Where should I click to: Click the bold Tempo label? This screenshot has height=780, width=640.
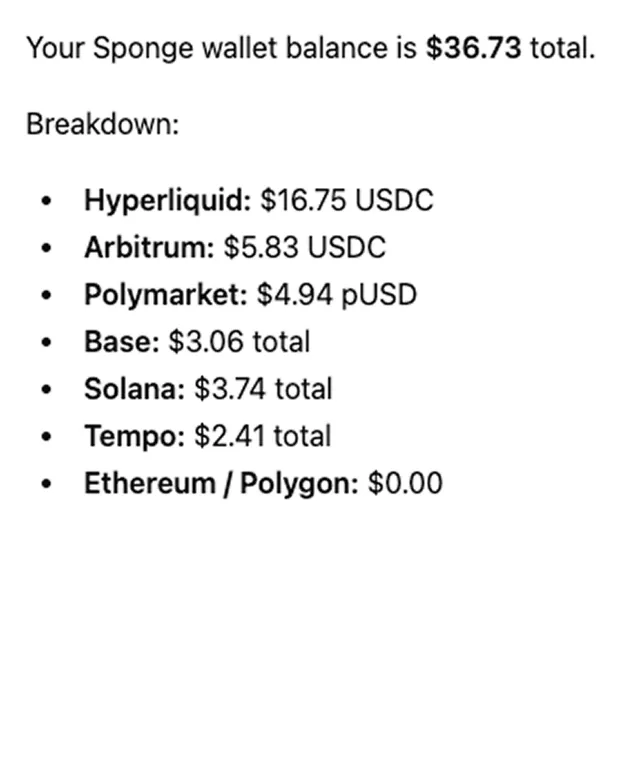[135, 437]
